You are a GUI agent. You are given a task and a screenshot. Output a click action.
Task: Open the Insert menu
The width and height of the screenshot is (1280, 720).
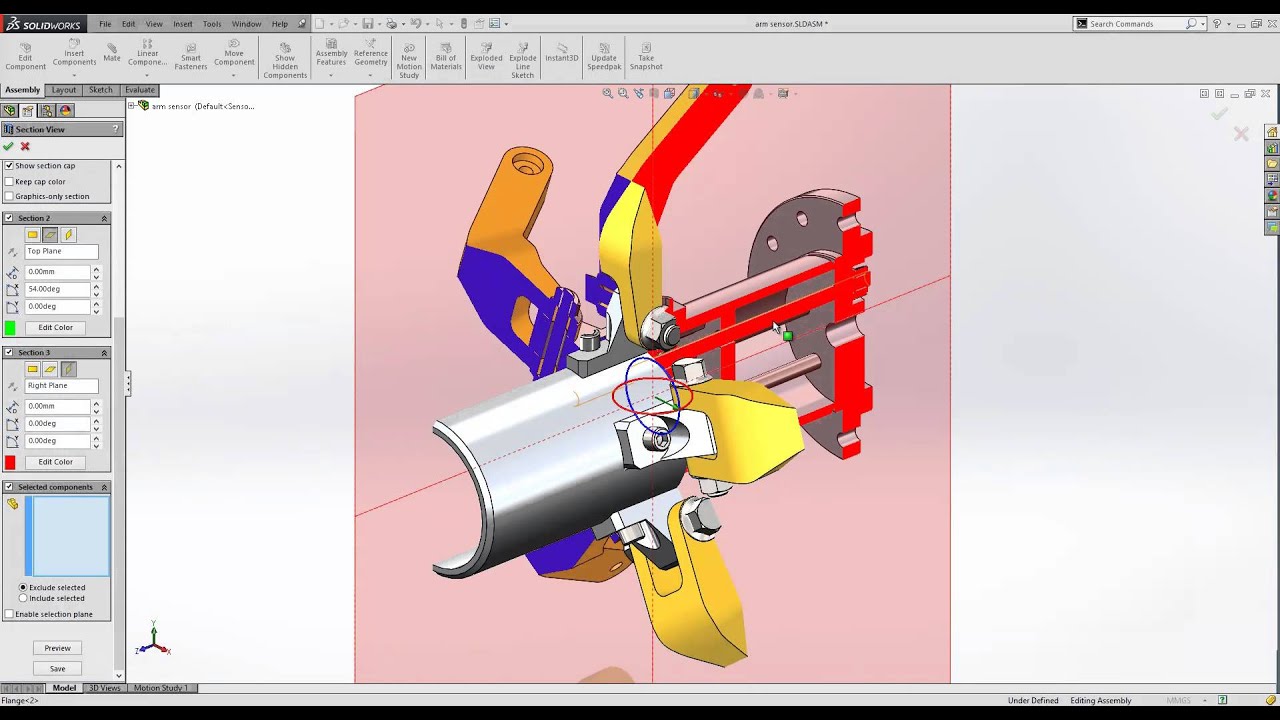tap(183, 24)
